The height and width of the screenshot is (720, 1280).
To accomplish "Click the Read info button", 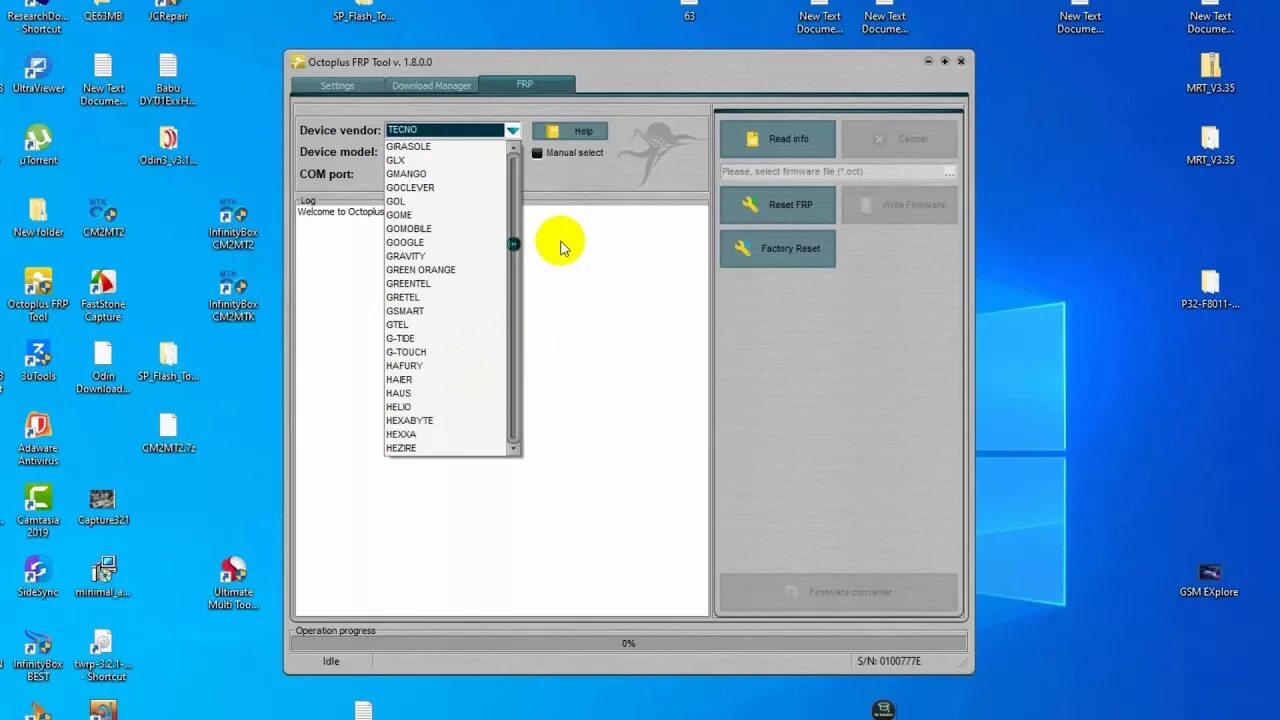I will pos(777,139).
